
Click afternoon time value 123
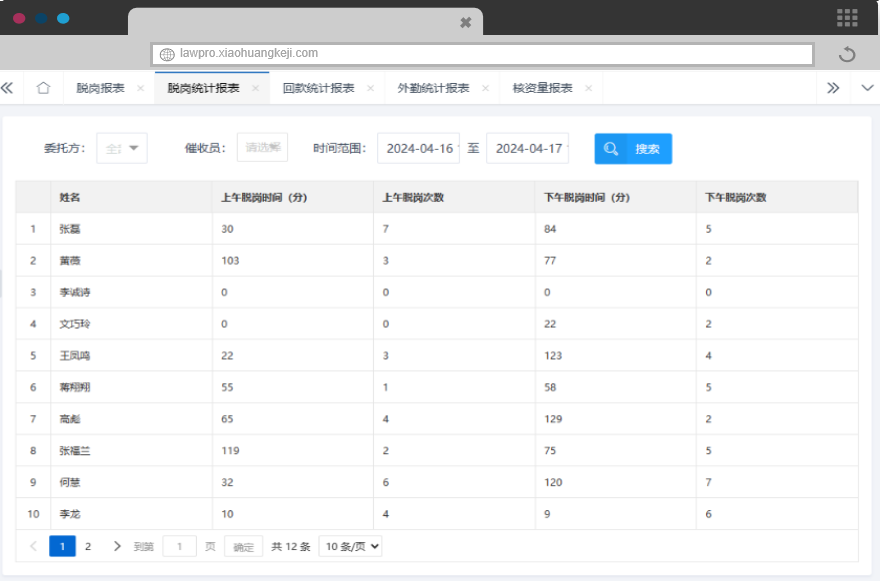553,355
